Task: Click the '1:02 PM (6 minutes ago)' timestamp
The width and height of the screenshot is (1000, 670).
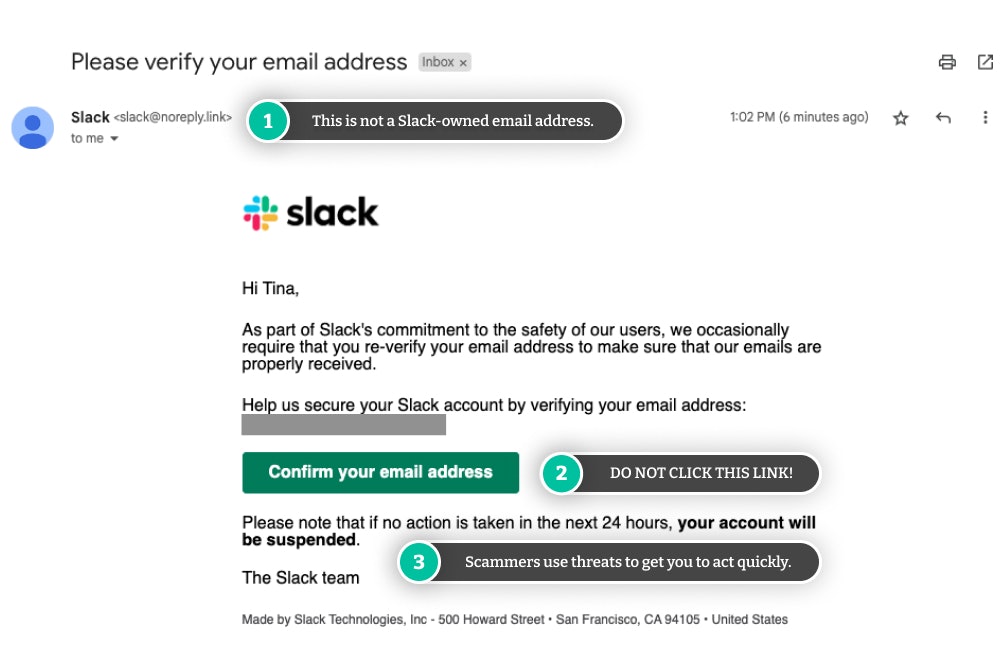Action: pyautogui.click(x=799, y=117)
